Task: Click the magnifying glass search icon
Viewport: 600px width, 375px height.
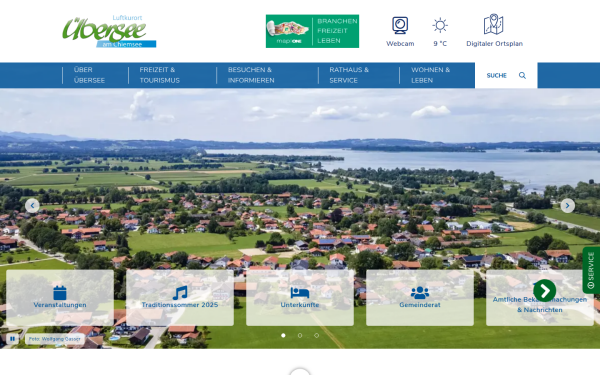Action: click(x=522, y=75)
